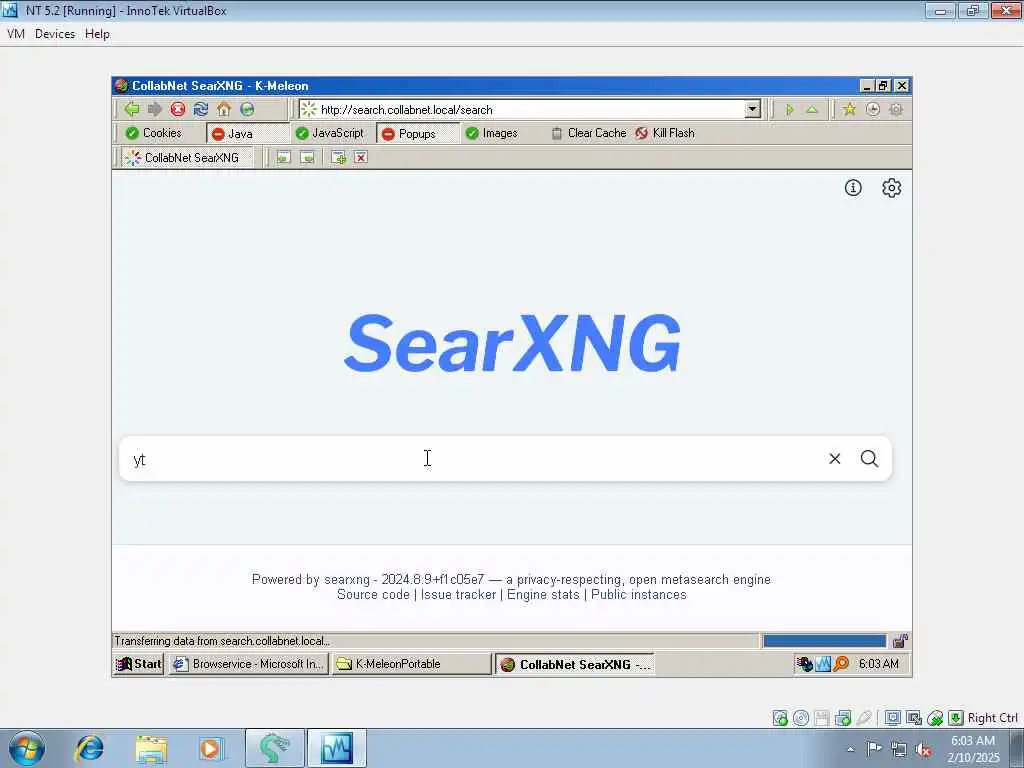Switch to Browservice - Microsoft Internet Explorer taskbar button
Image resolution: width=1024 pixels, height=768 pixels.
click(248, 664)
